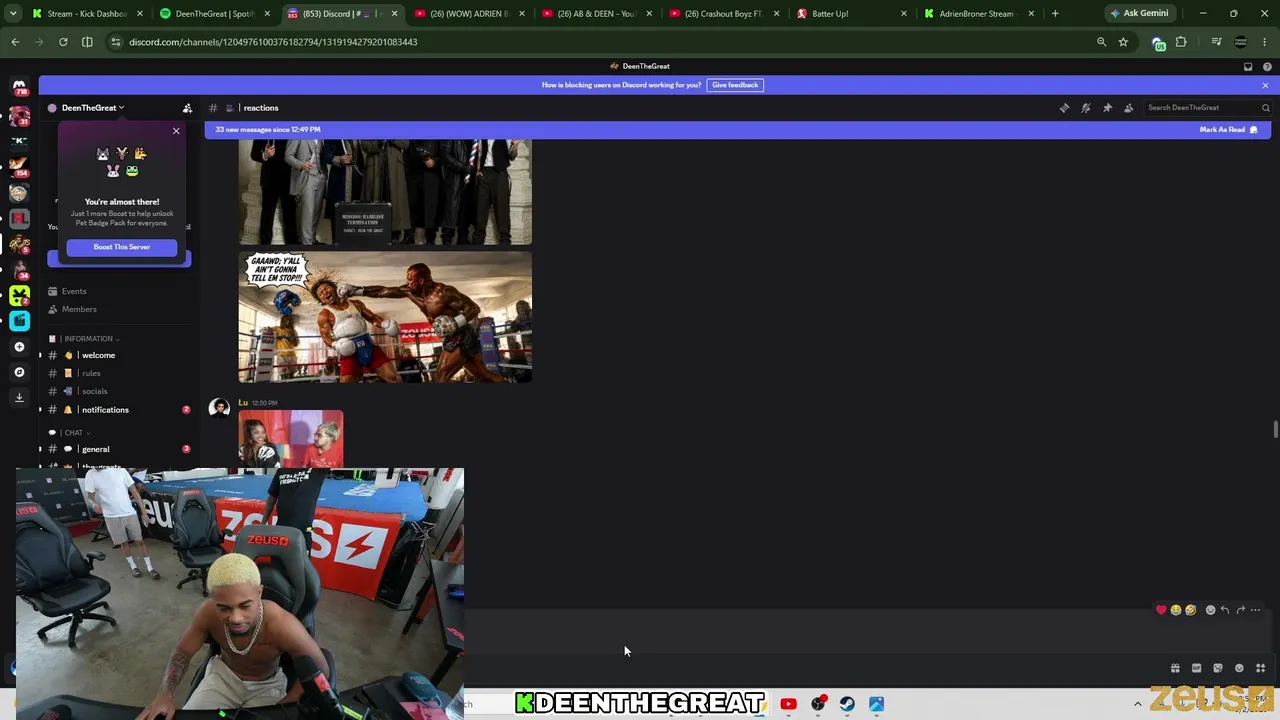
Task: Open server icon with 154 badge
Action: coord(19,166)
